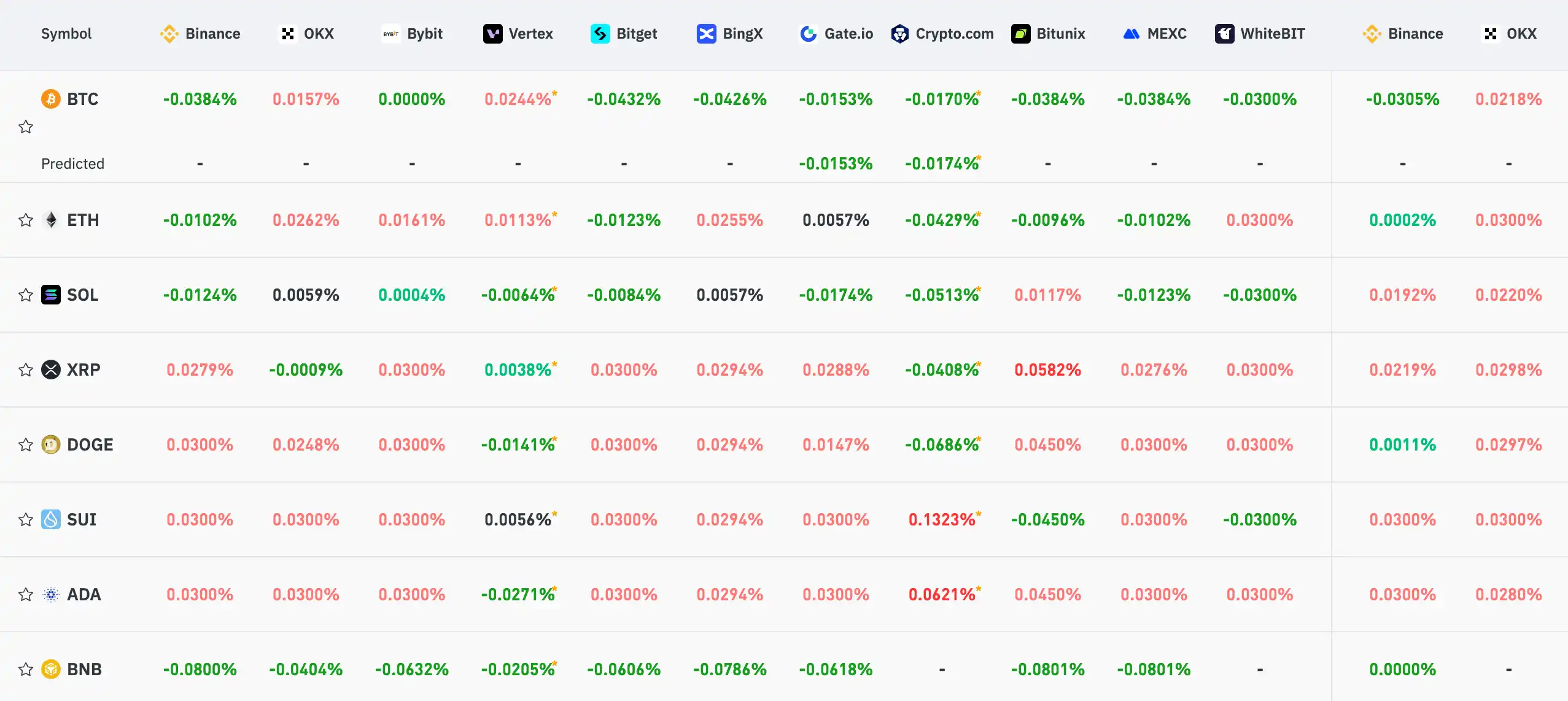The image size is (1568, 701).
Task: Click SUI Crypto.com rate 0.1323%
Action: [942, 519]
